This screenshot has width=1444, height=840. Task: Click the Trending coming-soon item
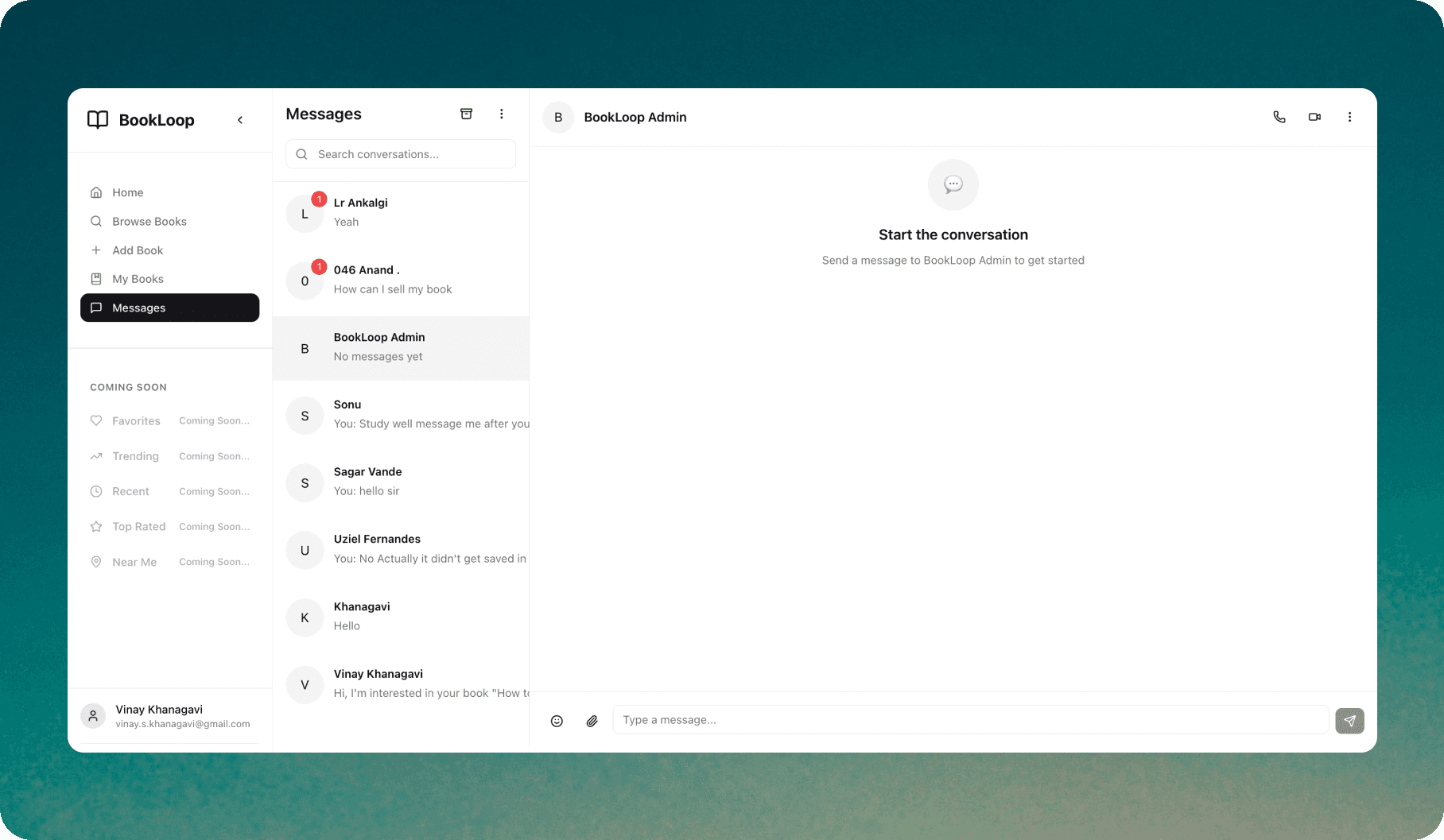135,456
